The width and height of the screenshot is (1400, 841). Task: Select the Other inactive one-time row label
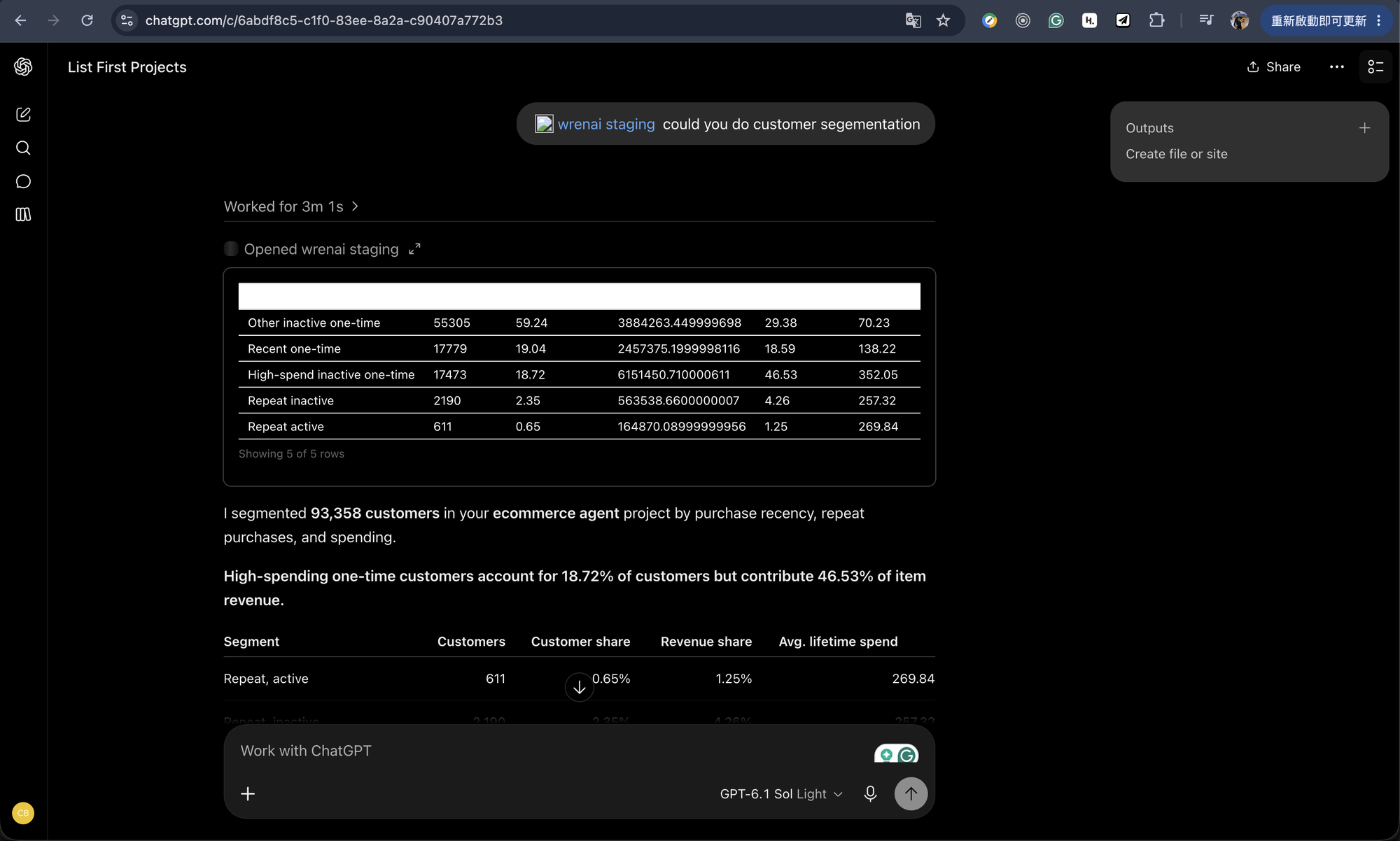tap(314, 323)
